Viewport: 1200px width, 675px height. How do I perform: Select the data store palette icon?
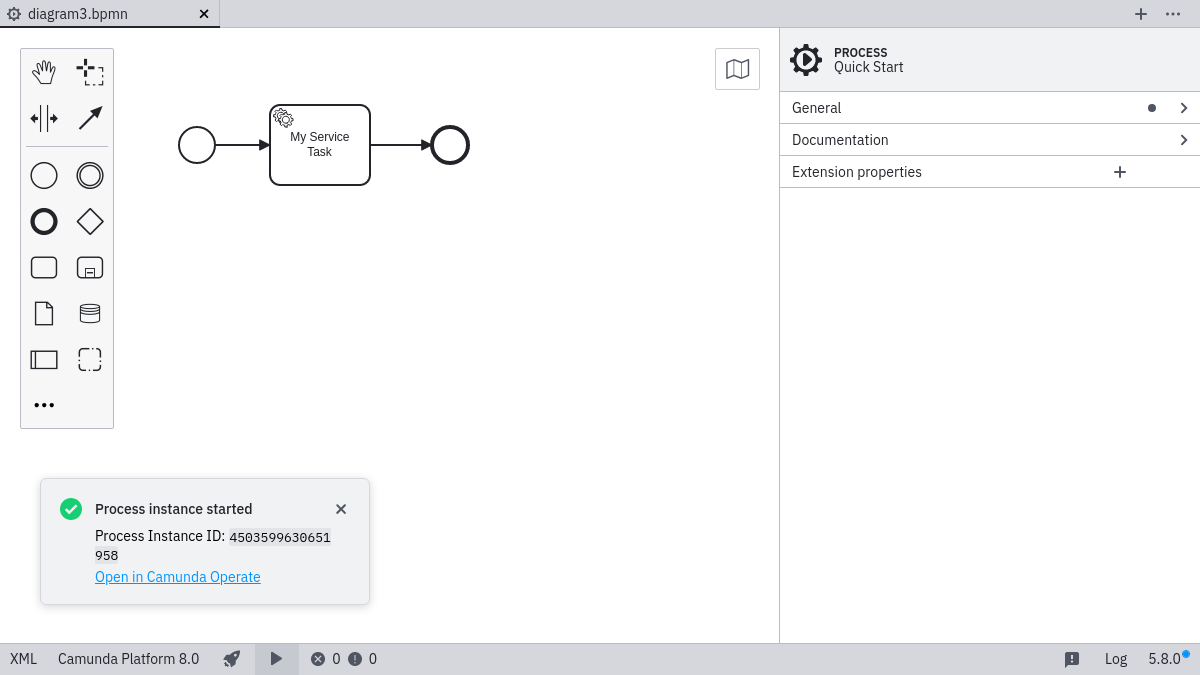pos(90,313)
